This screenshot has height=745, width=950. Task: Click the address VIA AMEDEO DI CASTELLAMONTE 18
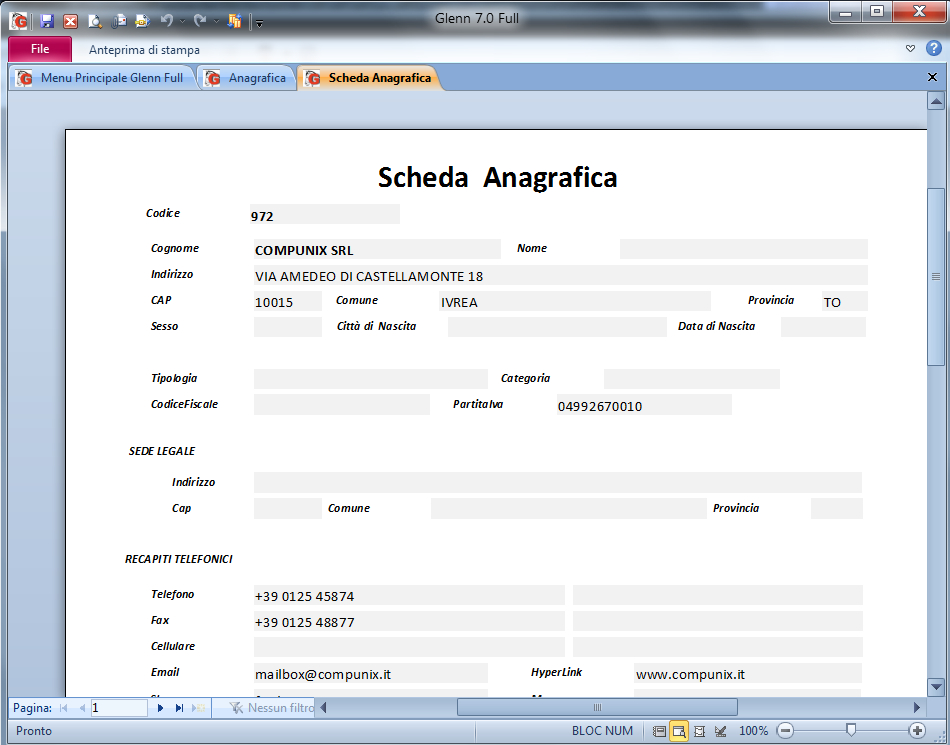pyautogui.click(x=369, y=276)
